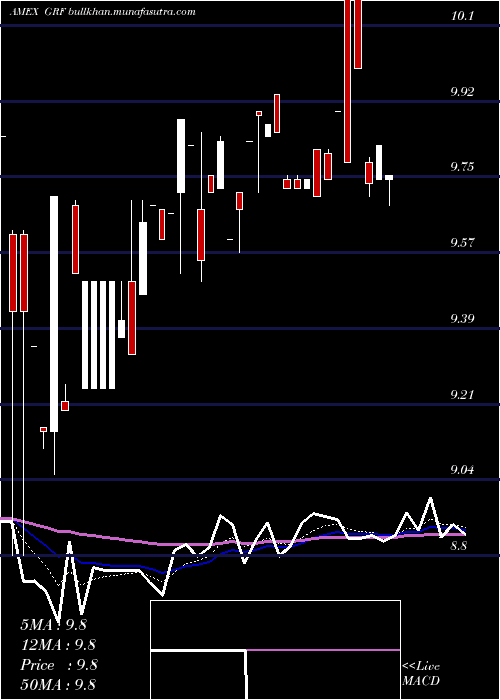The image size is (500, 700).
Task: Click the '<<Live MACD' label
Action: (x=421, y=674)
